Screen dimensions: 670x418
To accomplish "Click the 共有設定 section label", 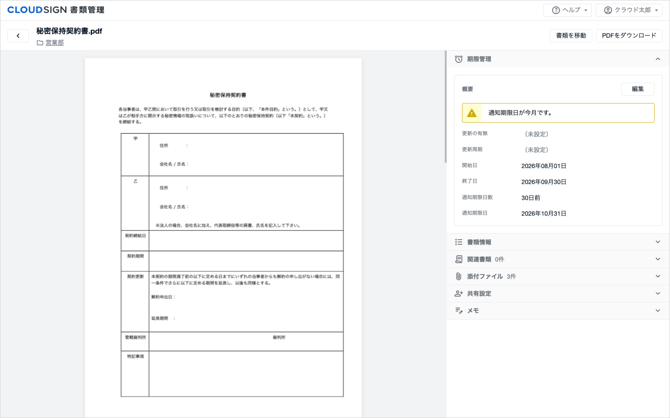I will 479,293.
